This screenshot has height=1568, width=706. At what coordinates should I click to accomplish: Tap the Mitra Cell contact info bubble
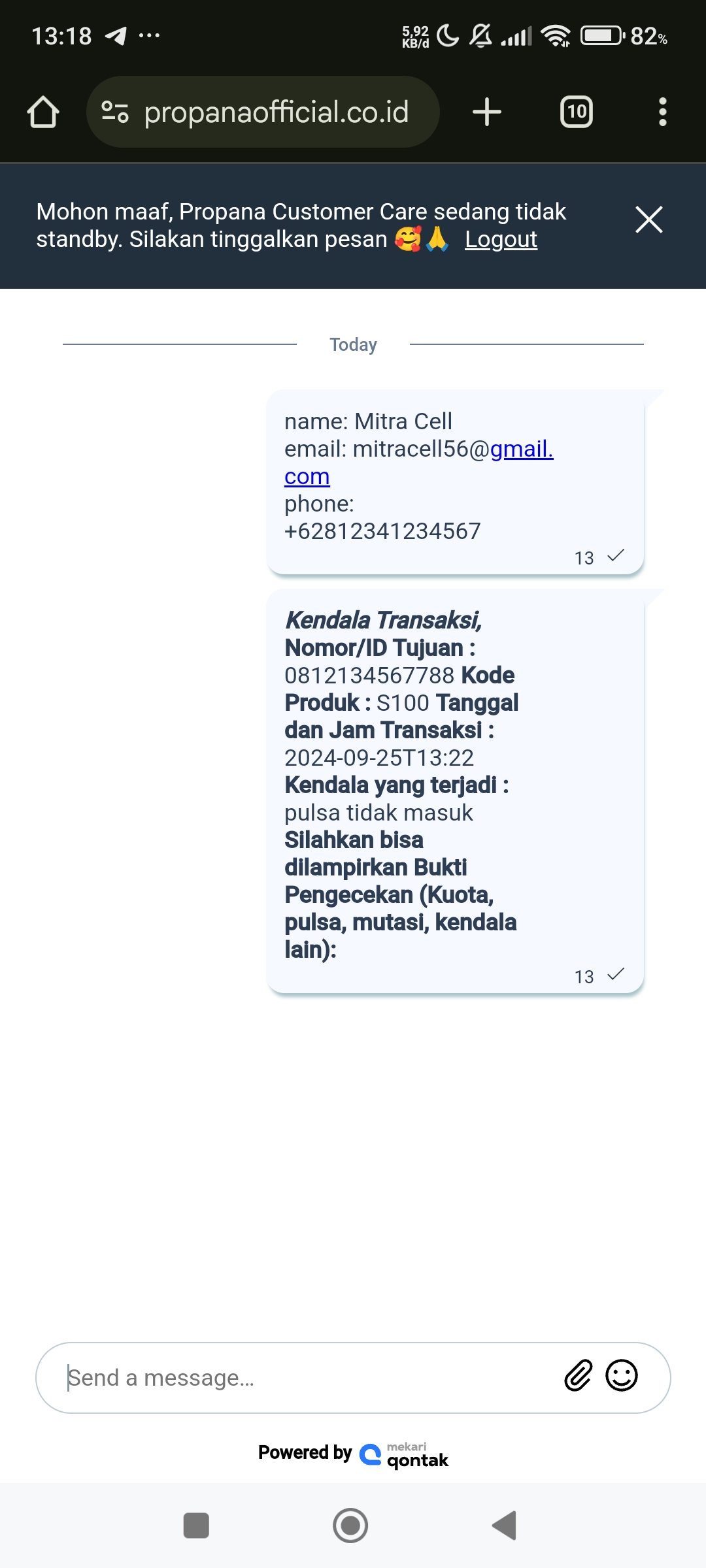[x=456, y=482]
